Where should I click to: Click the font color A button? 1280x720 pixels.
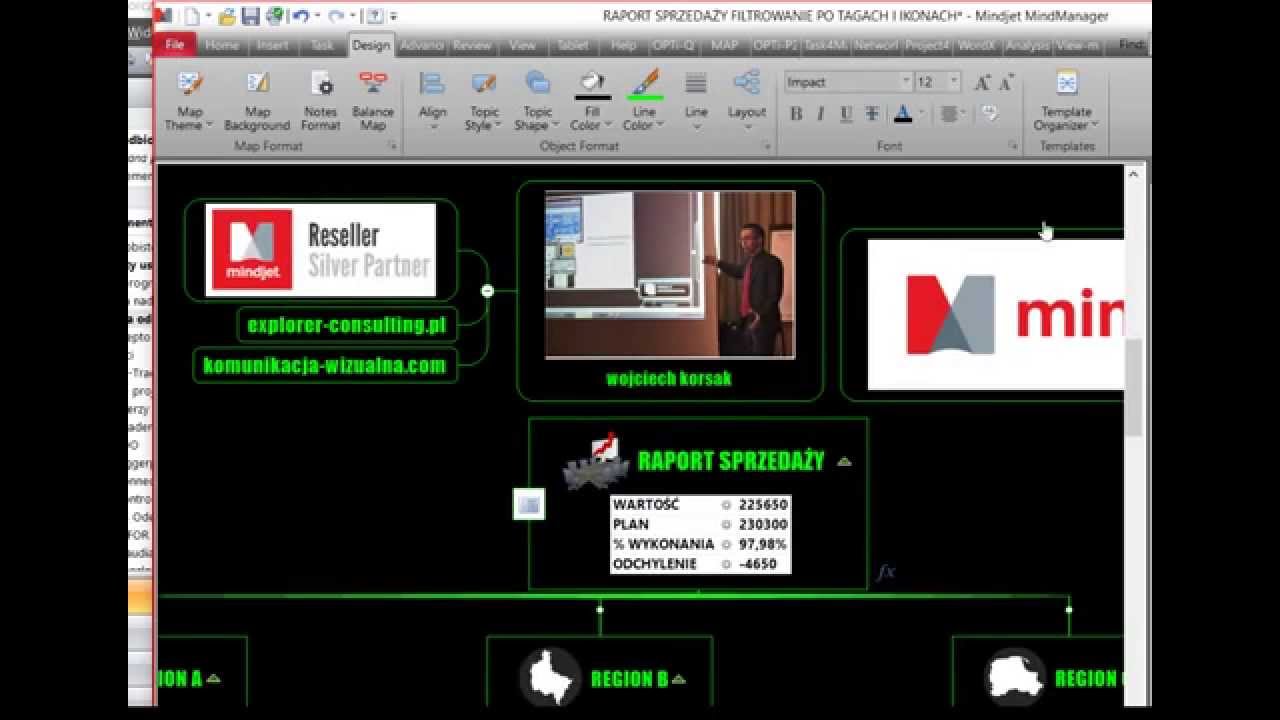[902, 114]
